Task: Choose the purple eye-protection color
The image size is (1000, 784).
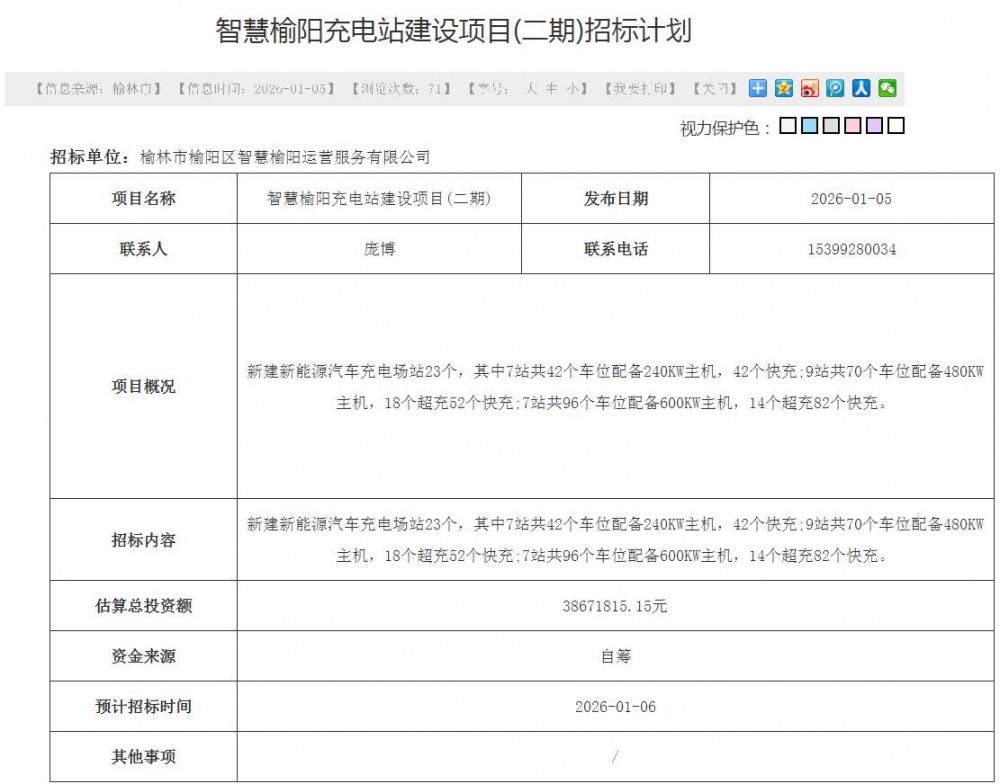Action: point(874,126)
